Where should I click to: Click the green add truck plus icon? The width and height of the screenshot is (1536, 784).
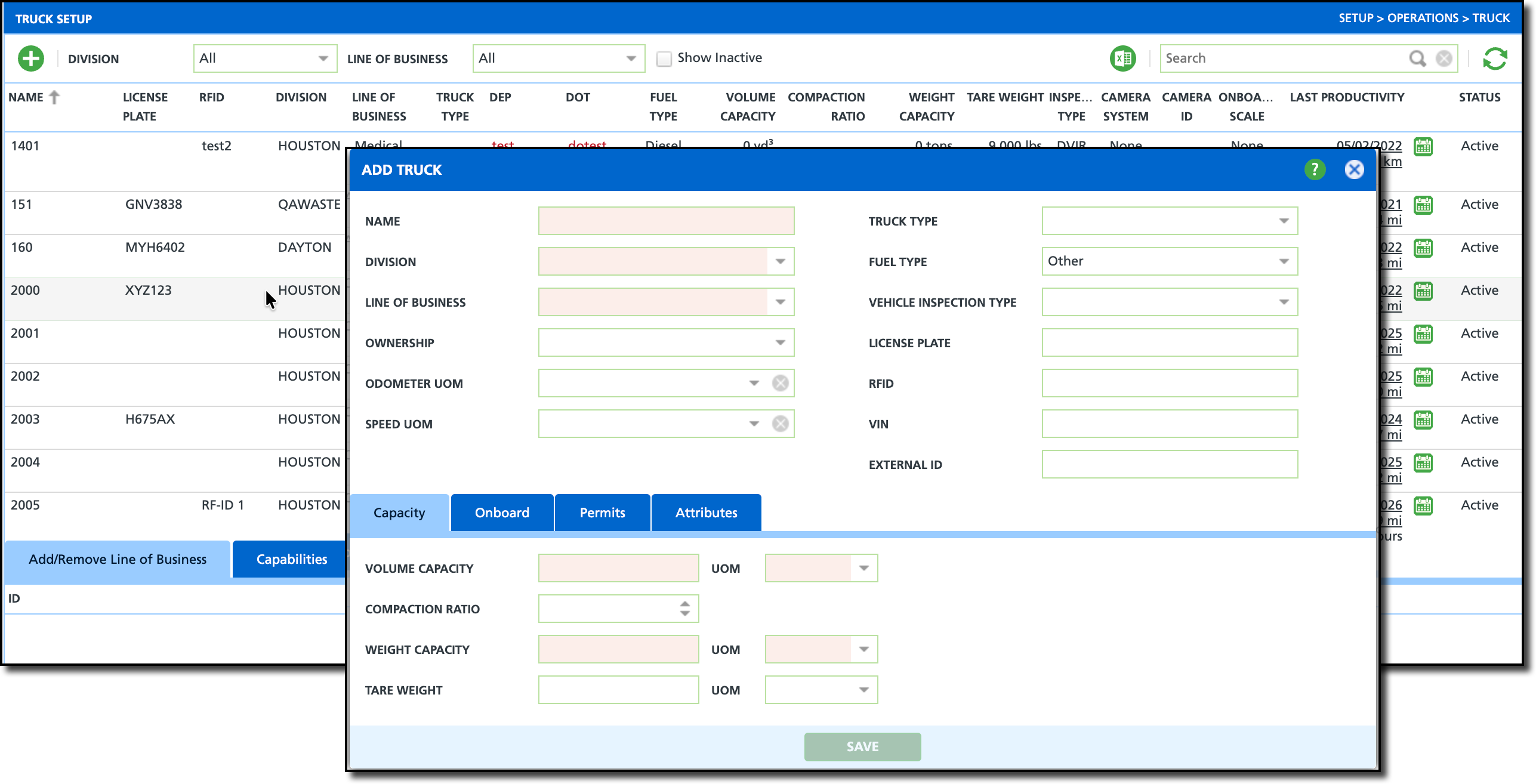coord(31,58)
